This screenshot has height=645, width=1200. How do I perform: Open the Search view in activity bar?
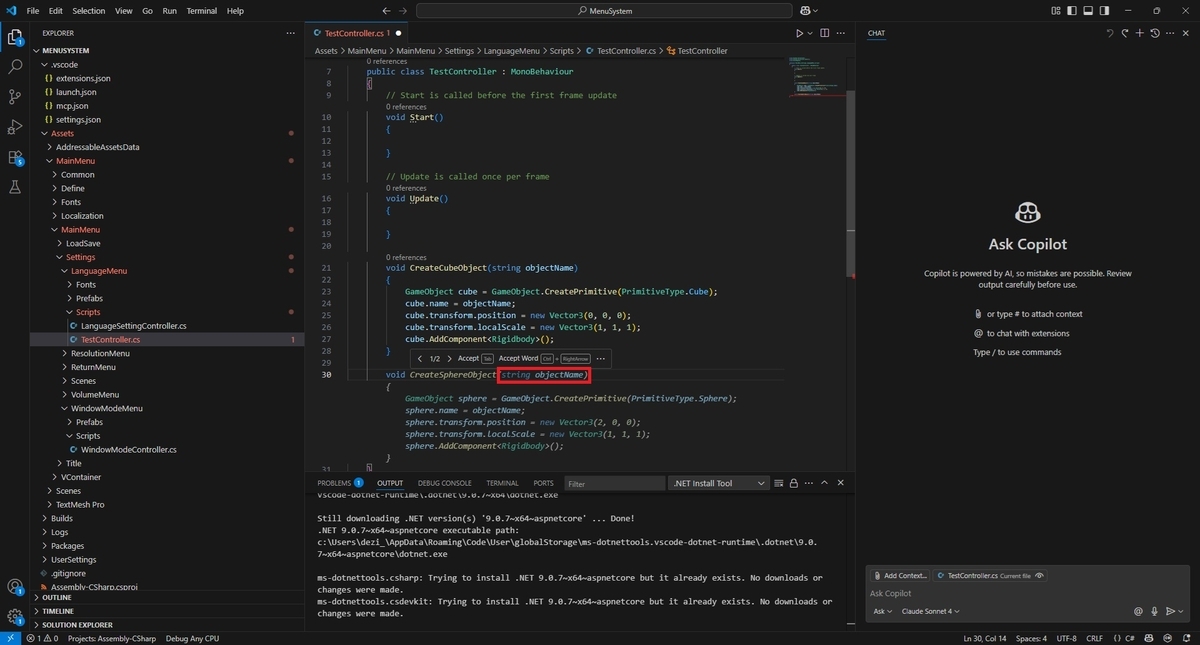coord(15,67)
